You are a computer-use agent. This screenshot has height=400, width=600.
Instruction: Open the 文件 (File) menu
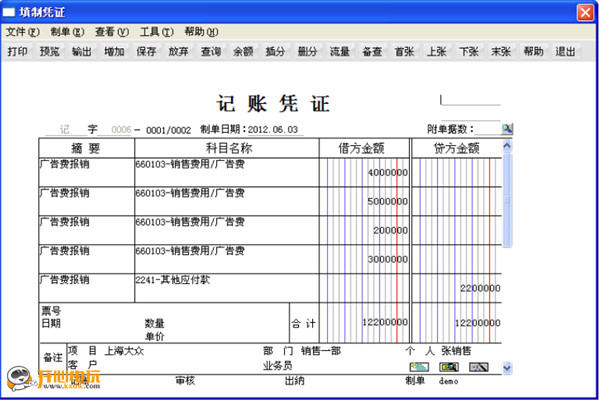pos(22,32)
